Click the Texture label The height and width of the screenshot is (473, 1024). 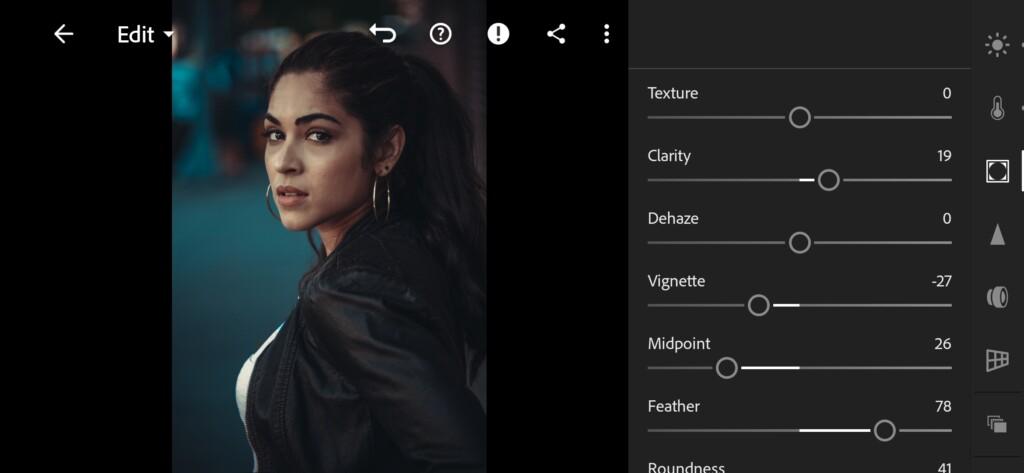tap(673, 93)
